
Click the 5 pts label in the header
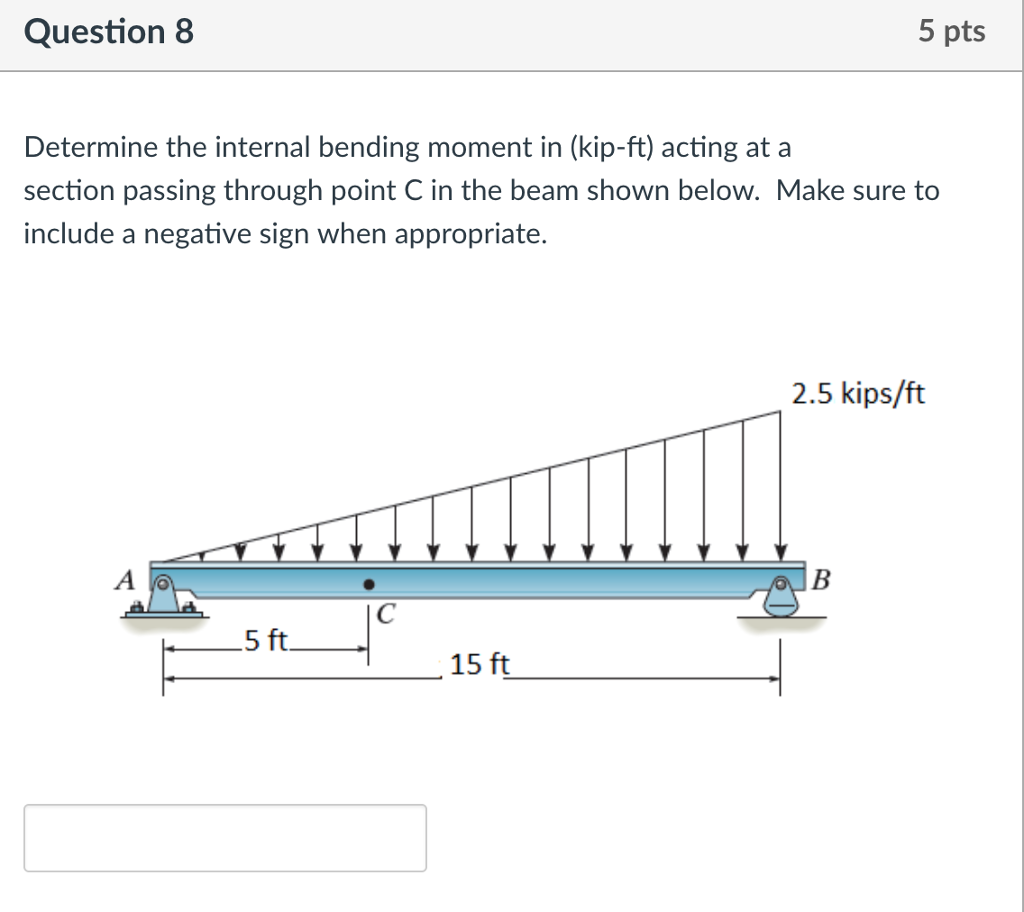(953, 31)
